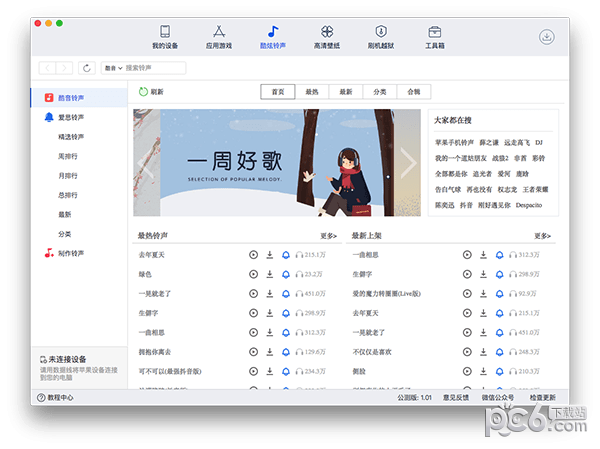Go back with the left navigation arrow
Screen dimensions: 600x449
tap(47, 68)
